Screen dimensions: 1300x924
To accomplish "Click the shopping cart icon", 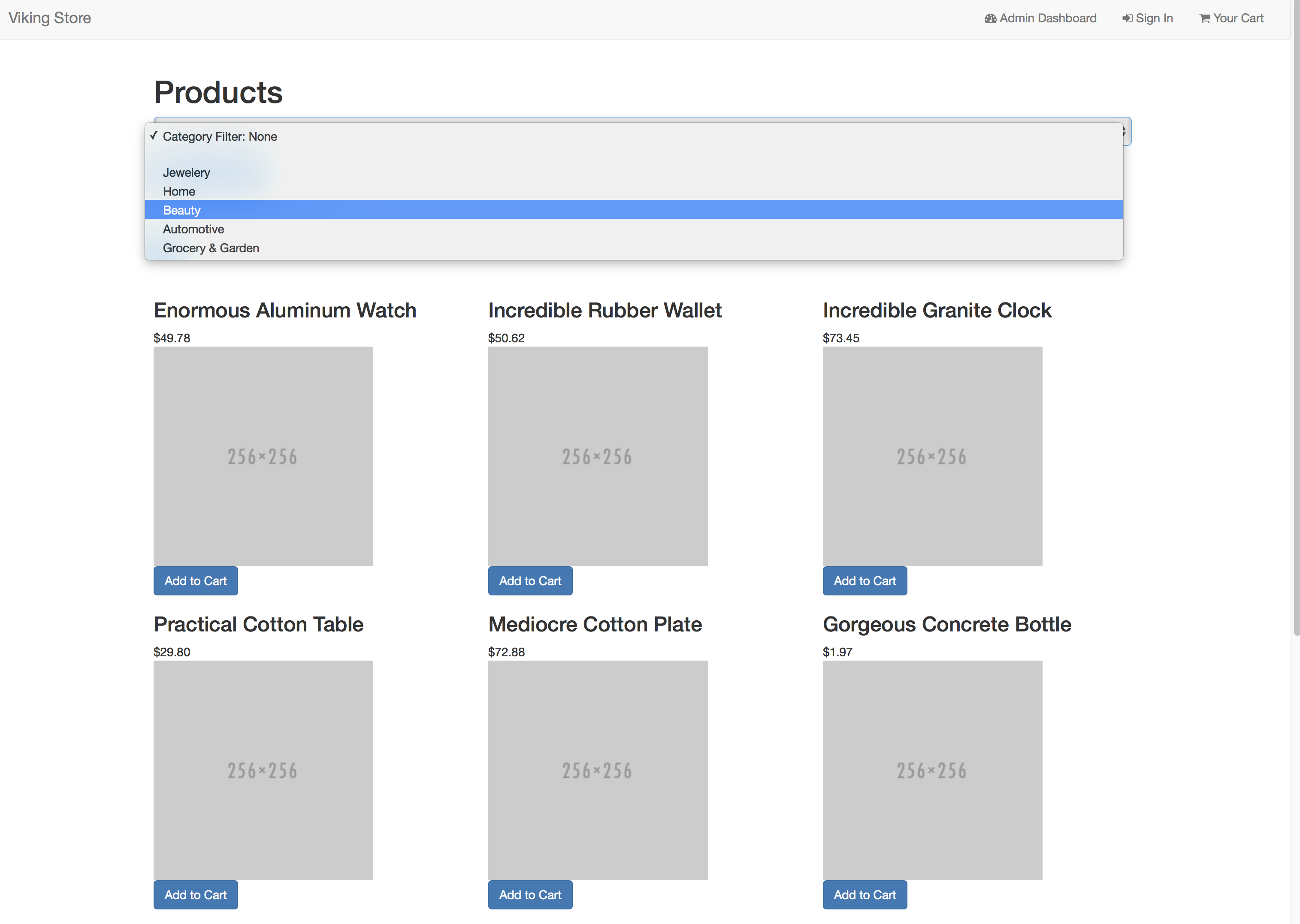I will point(1204,19).
